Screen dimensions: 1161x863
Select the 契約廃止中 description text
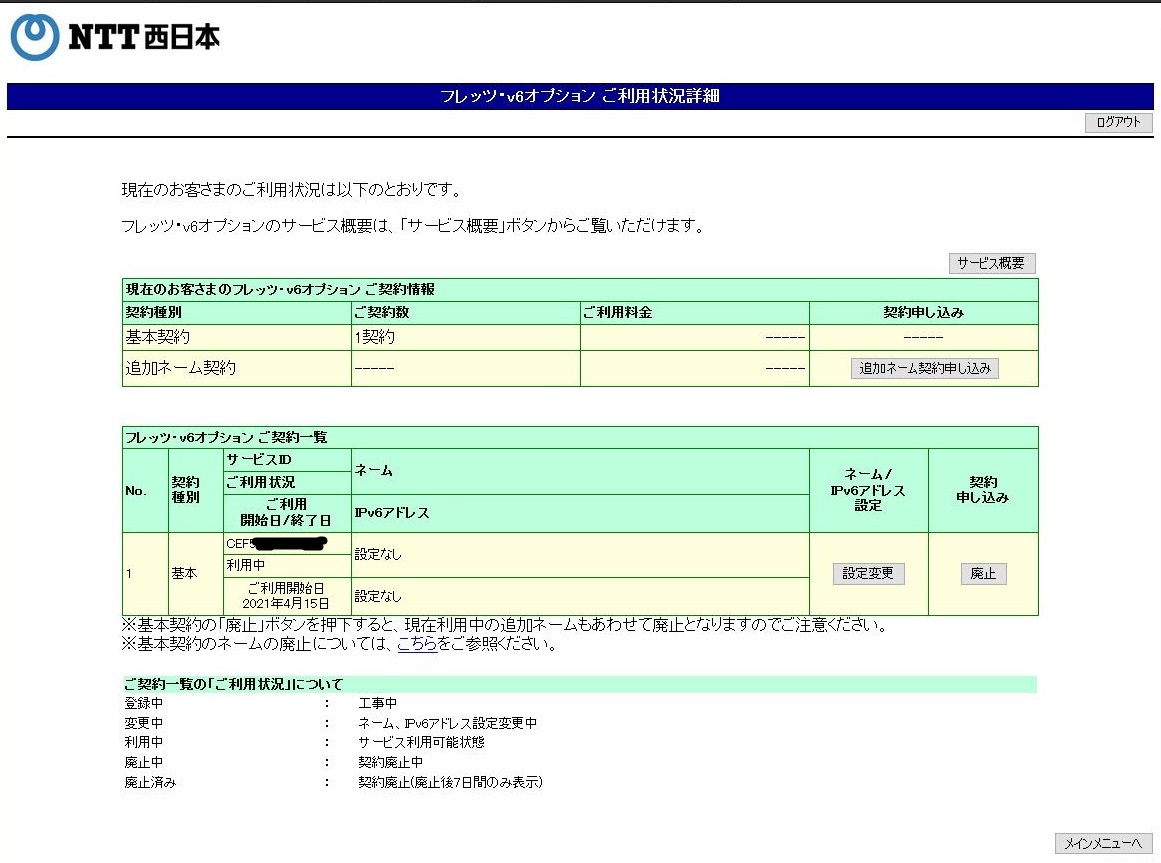tap(391, 762)
